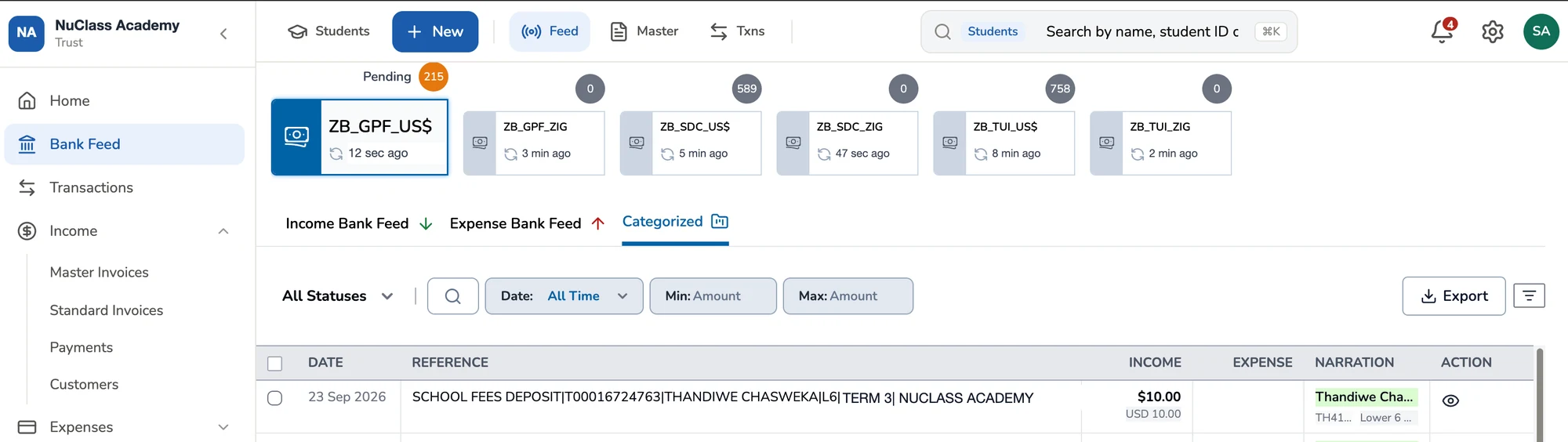Click the table vertical scrollbar
The height and width of the screenshot is (442, 1568).
(x=1539, y=394)
